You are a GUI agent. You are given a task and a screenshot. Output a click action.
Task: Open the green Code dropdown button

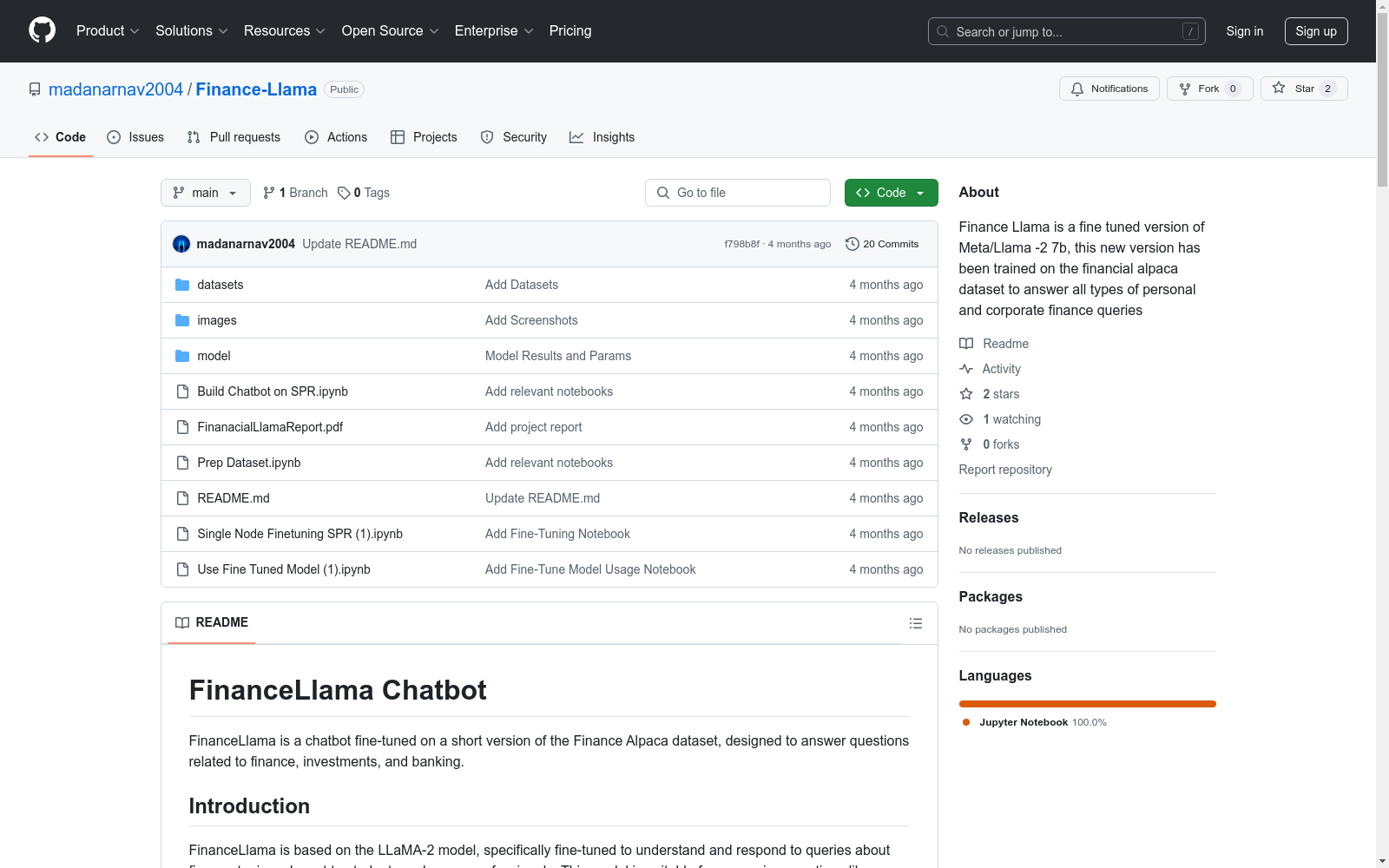892,193
